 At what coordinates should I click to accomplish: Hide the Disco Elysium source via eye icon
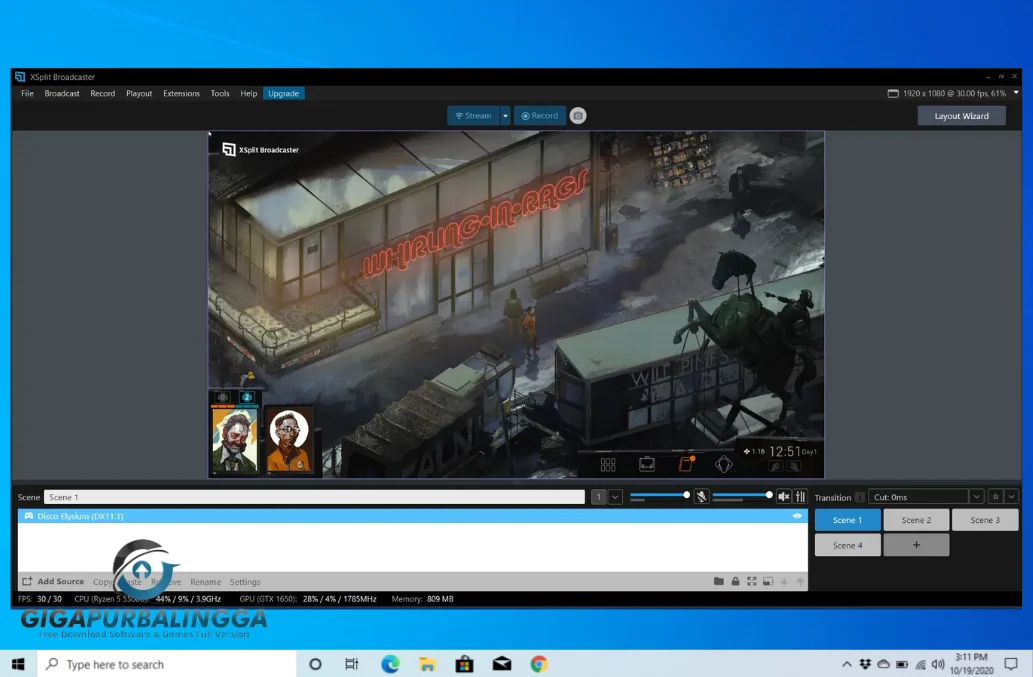click(797, 516)
